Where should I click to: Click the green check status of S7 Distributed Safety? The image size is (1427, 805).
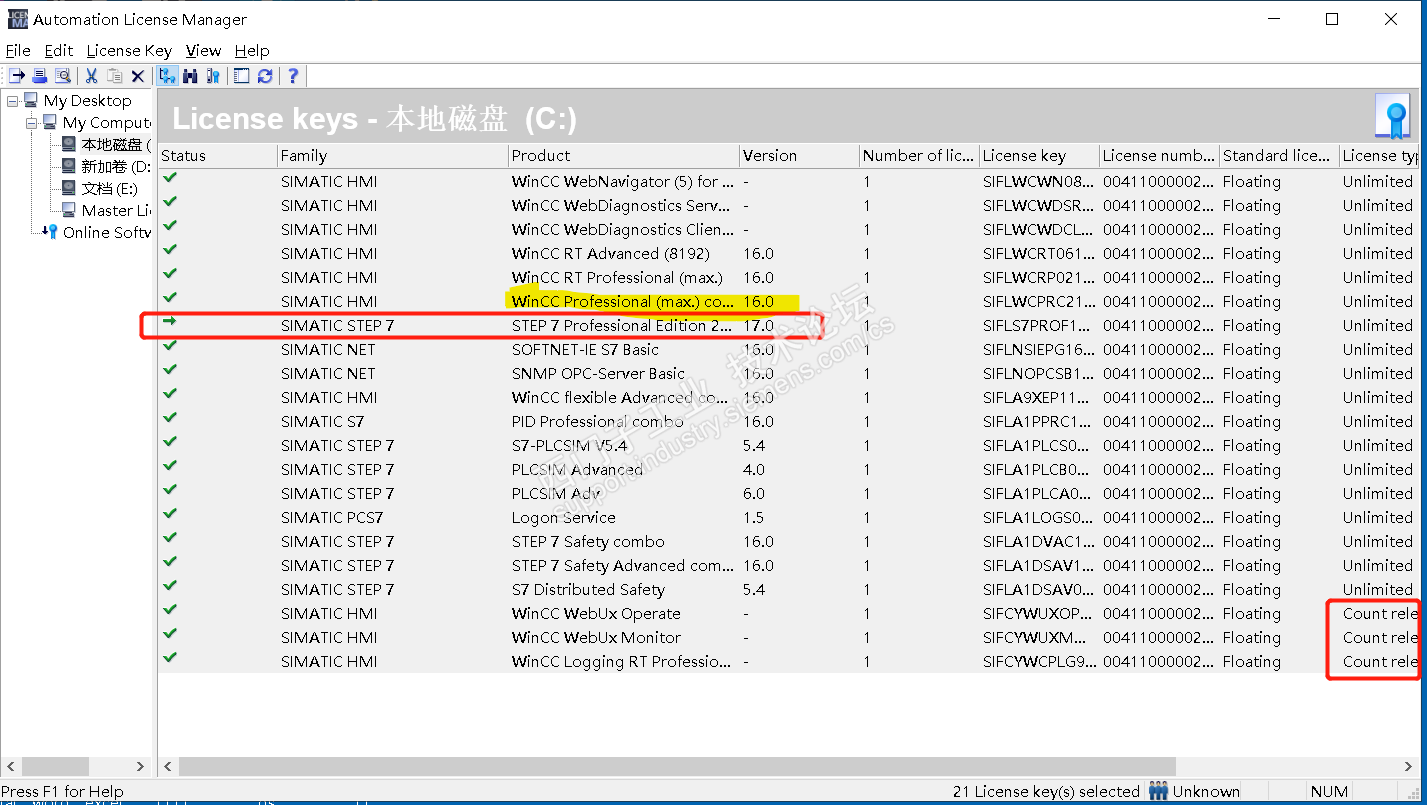tap(170, 586)
